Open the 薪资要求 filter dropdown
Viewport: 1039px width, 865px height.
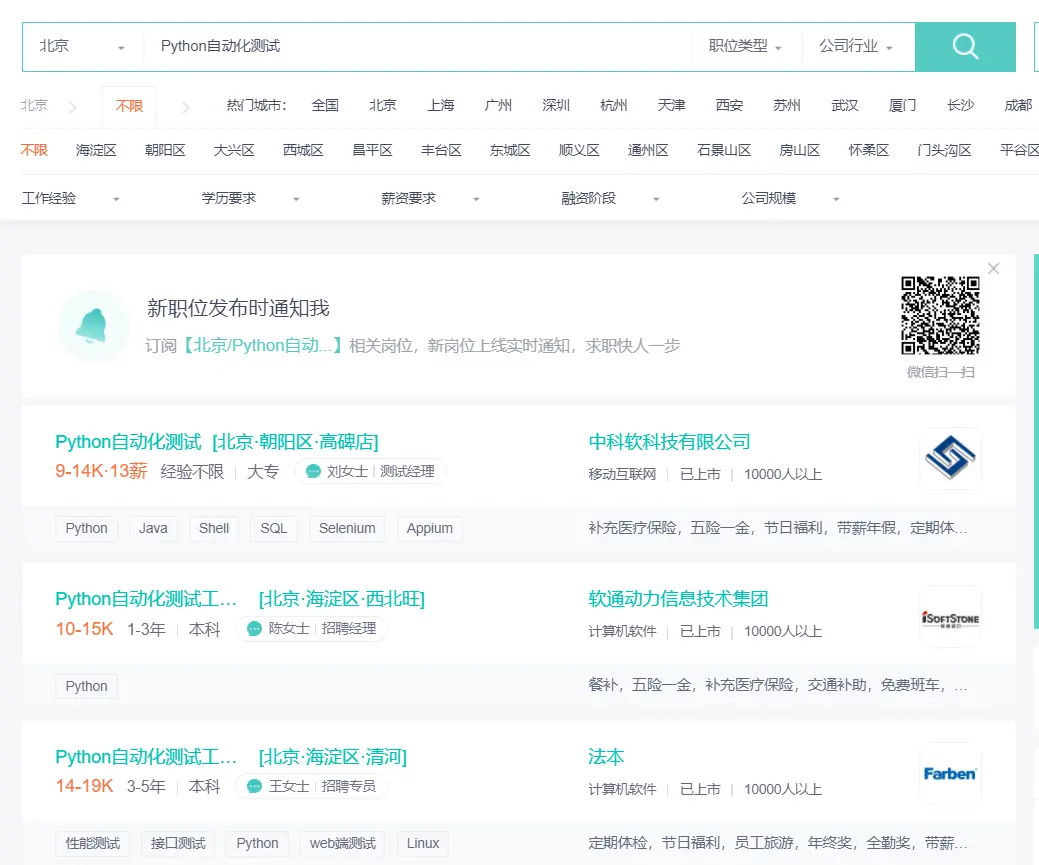click(430, 198)
